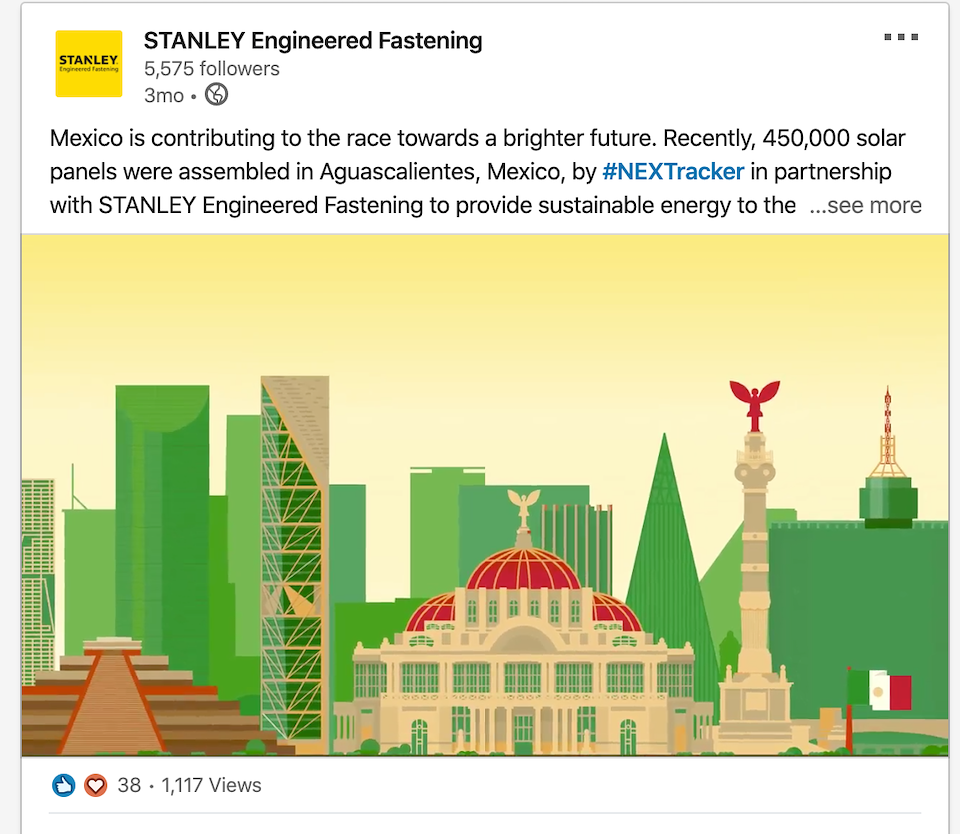
Task: Click the 5,575 followers text
Action: 211,69
